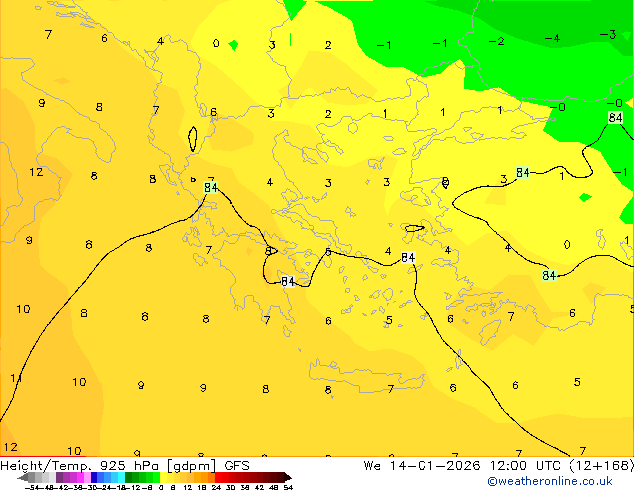Click the '(12+168)' forecast hour text
This screenshot has height=490, width=634.
[602, 466]
